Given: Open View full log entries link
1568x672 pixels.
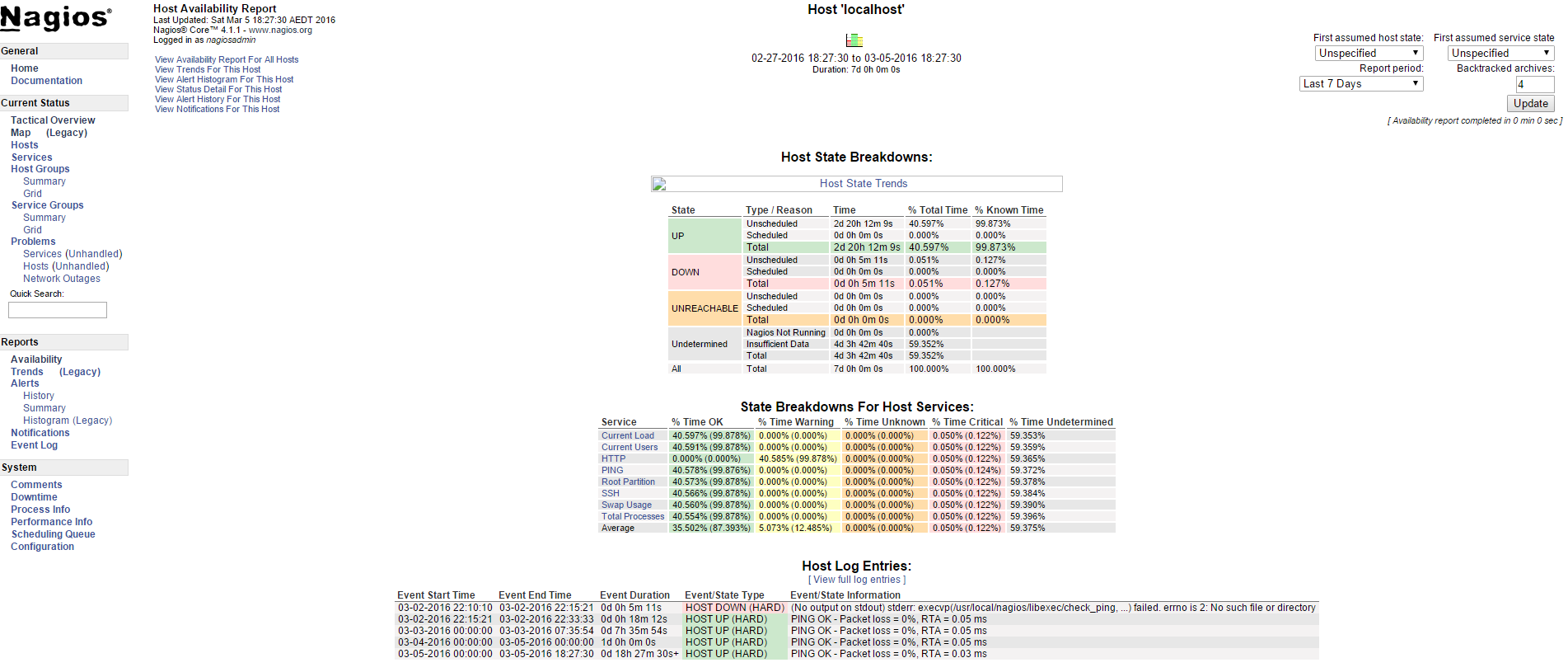Looking at the screenshot, I should tap(857, 580).
